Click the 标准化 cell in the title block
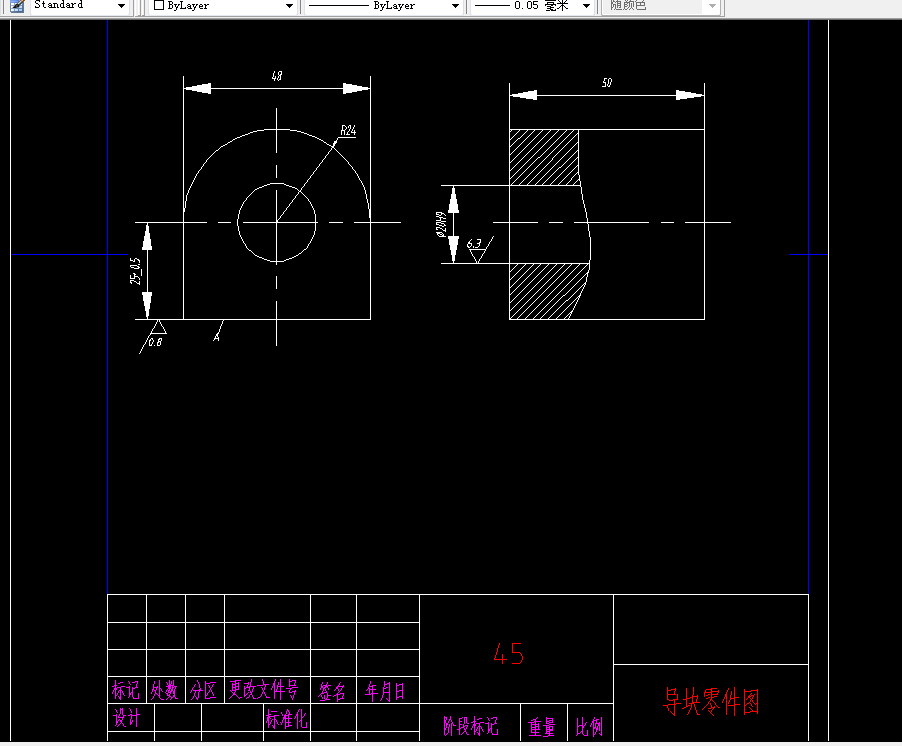 coord(285,719)
